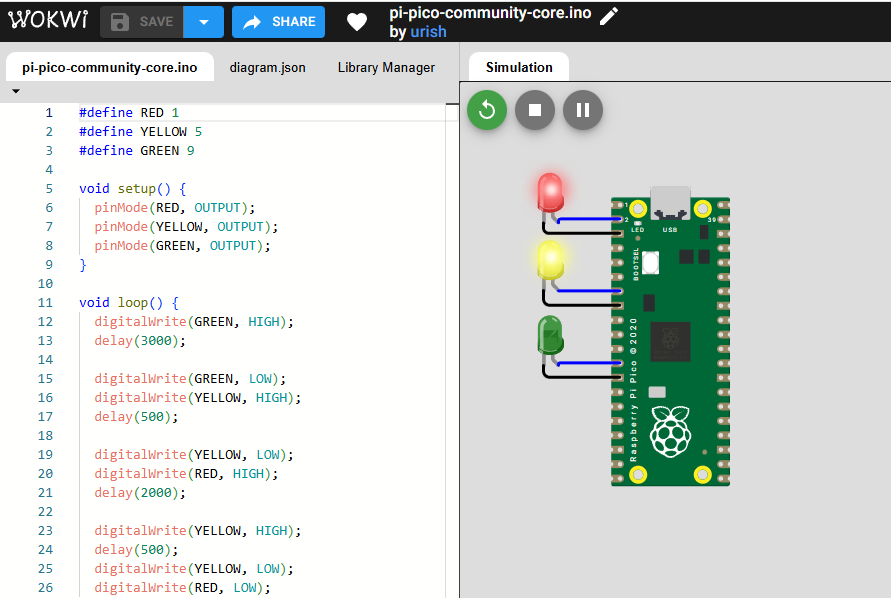Click the yellow LED component
Viewport: 891px width, 598px height.
(550, 260)
